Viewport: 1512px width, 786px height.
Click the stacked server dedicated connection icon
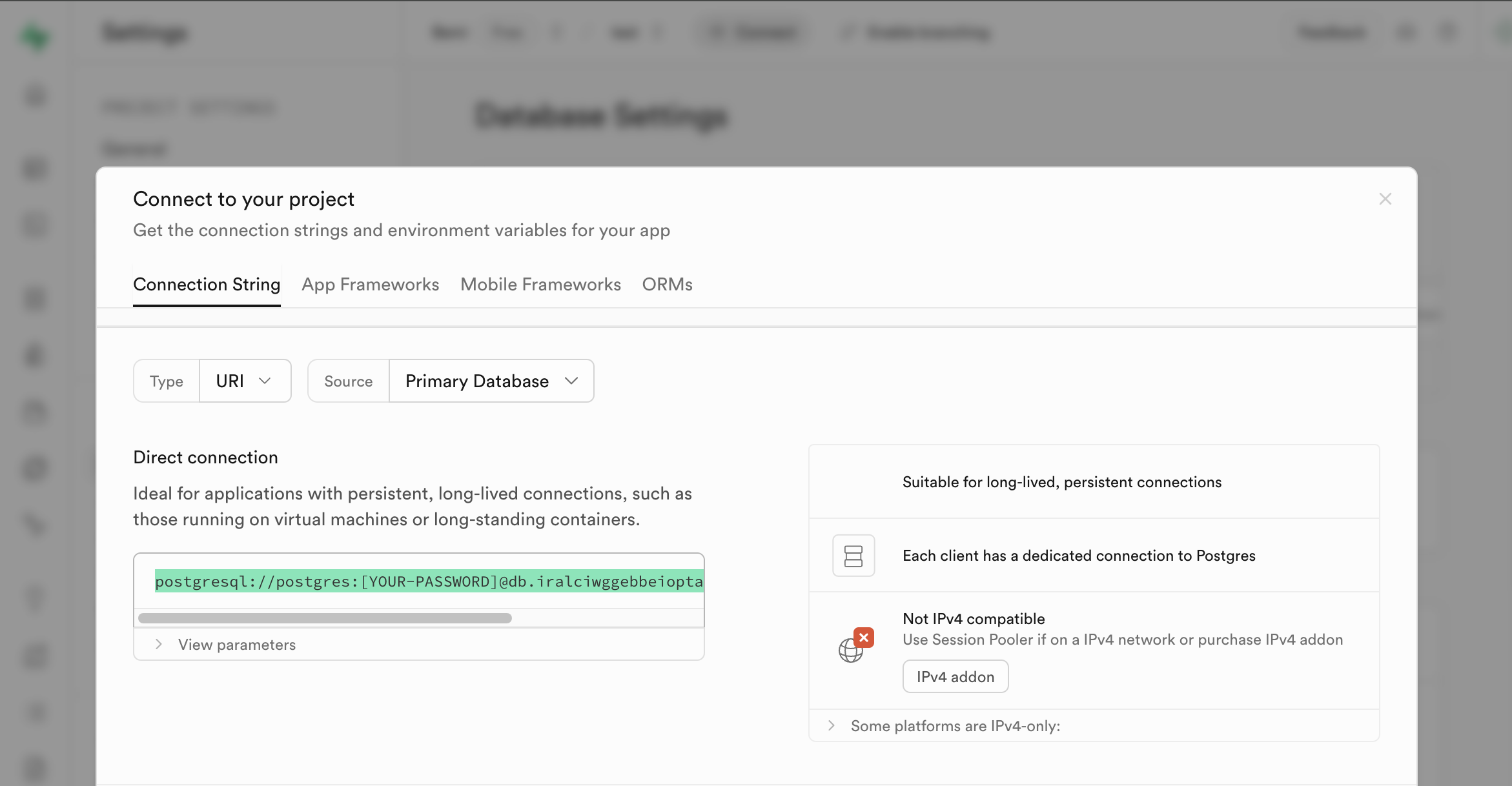click(x=853, y=555)
